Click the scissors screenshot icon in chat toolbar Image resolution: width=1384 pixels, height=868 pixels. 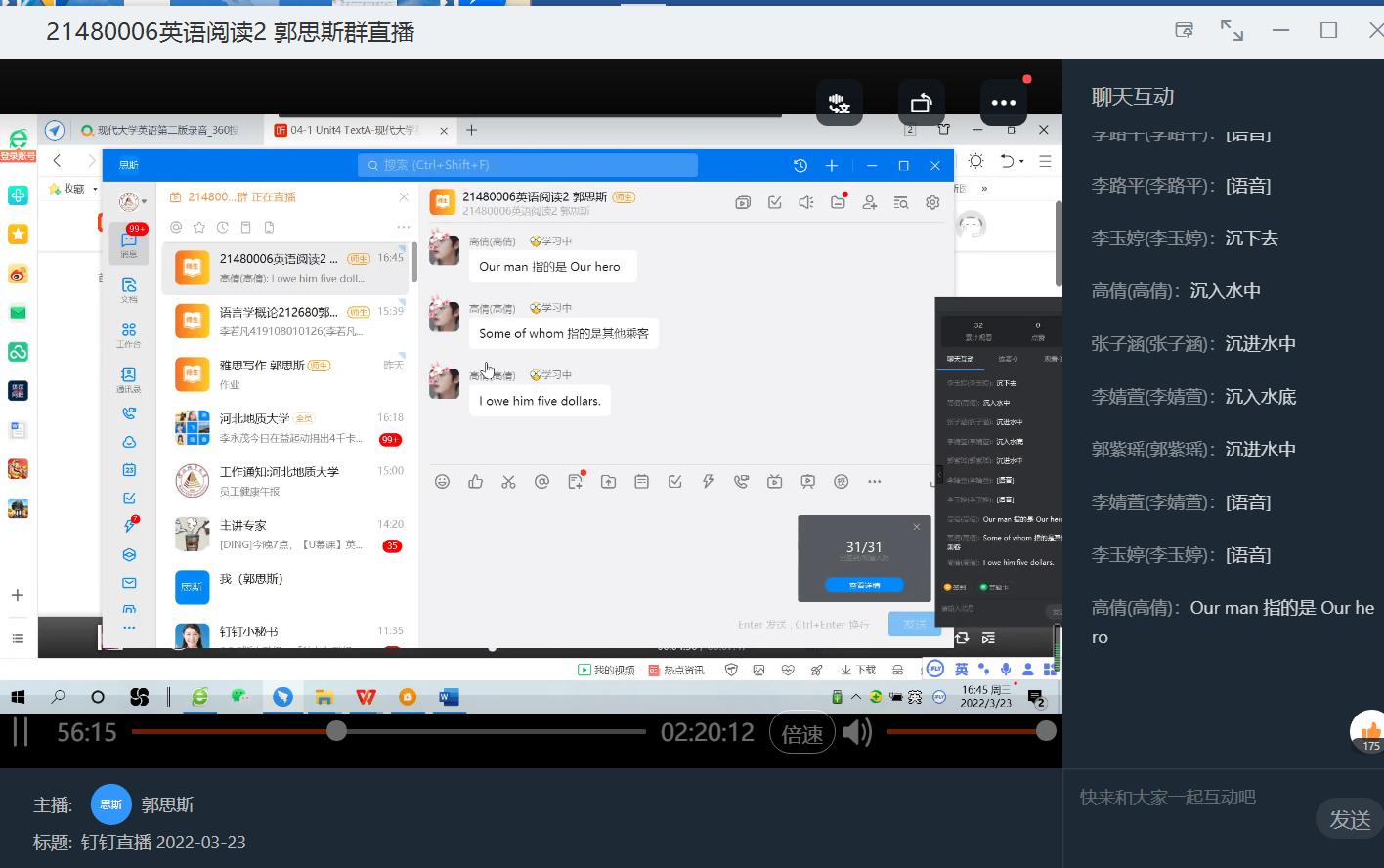point(508,481)
